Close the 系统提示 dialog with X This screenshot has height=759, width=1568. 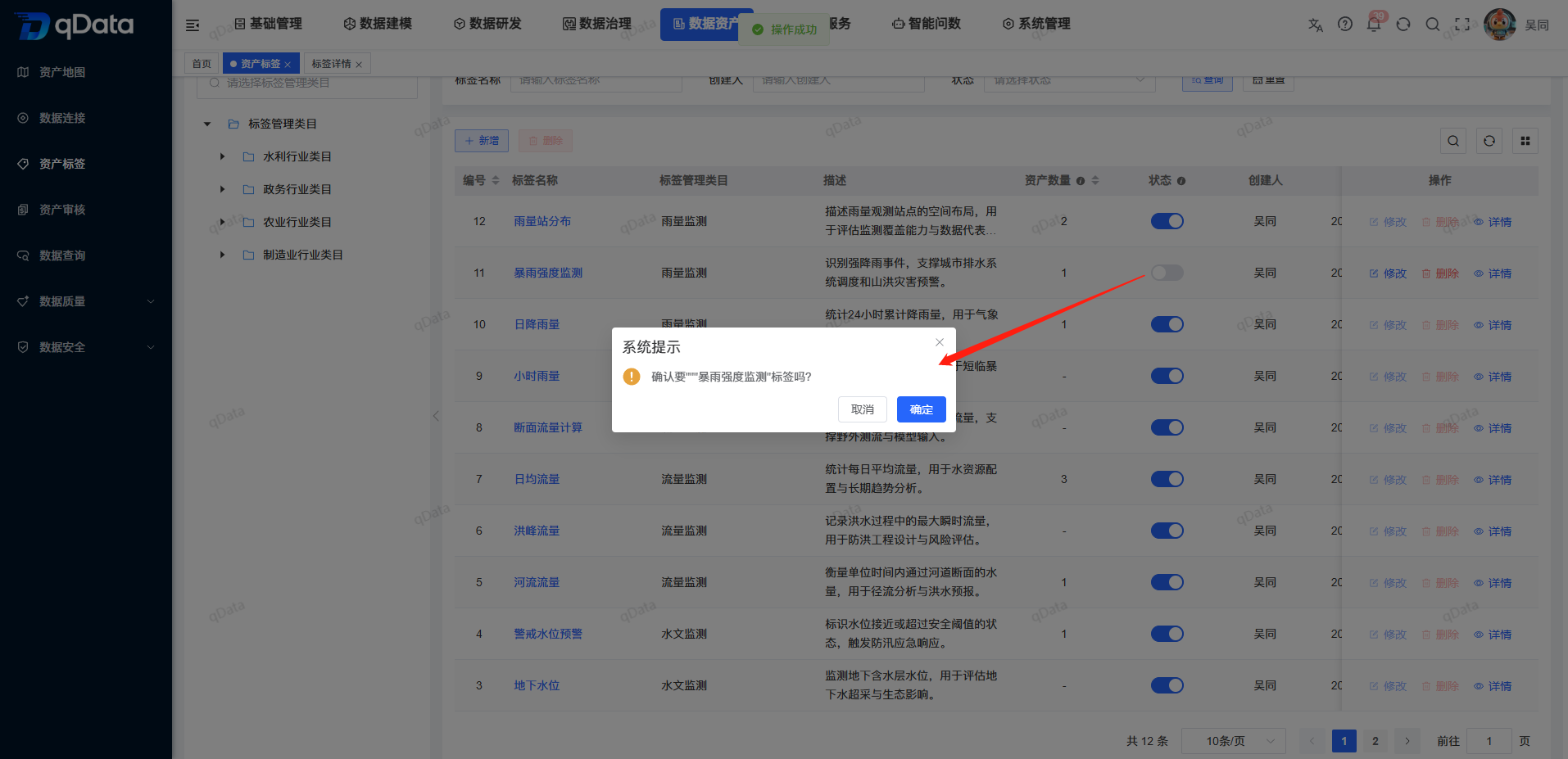(940, 342)
